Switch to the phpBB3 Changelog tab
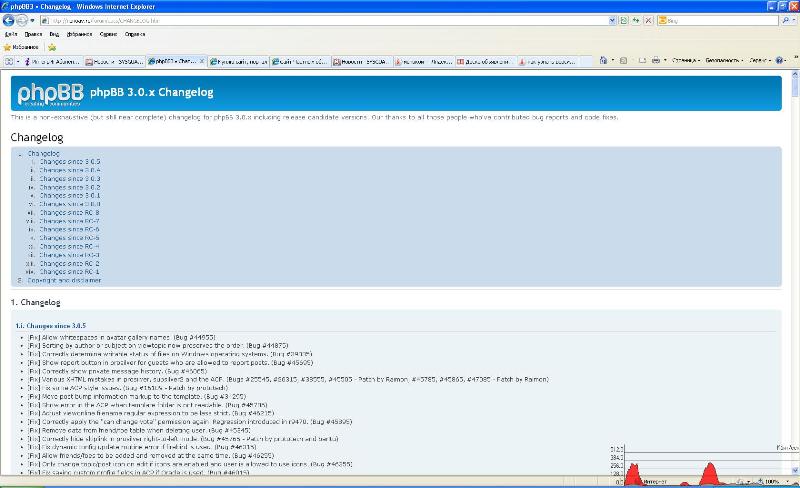The width and height of the screenshot is (800, 488). pos(176,61)
